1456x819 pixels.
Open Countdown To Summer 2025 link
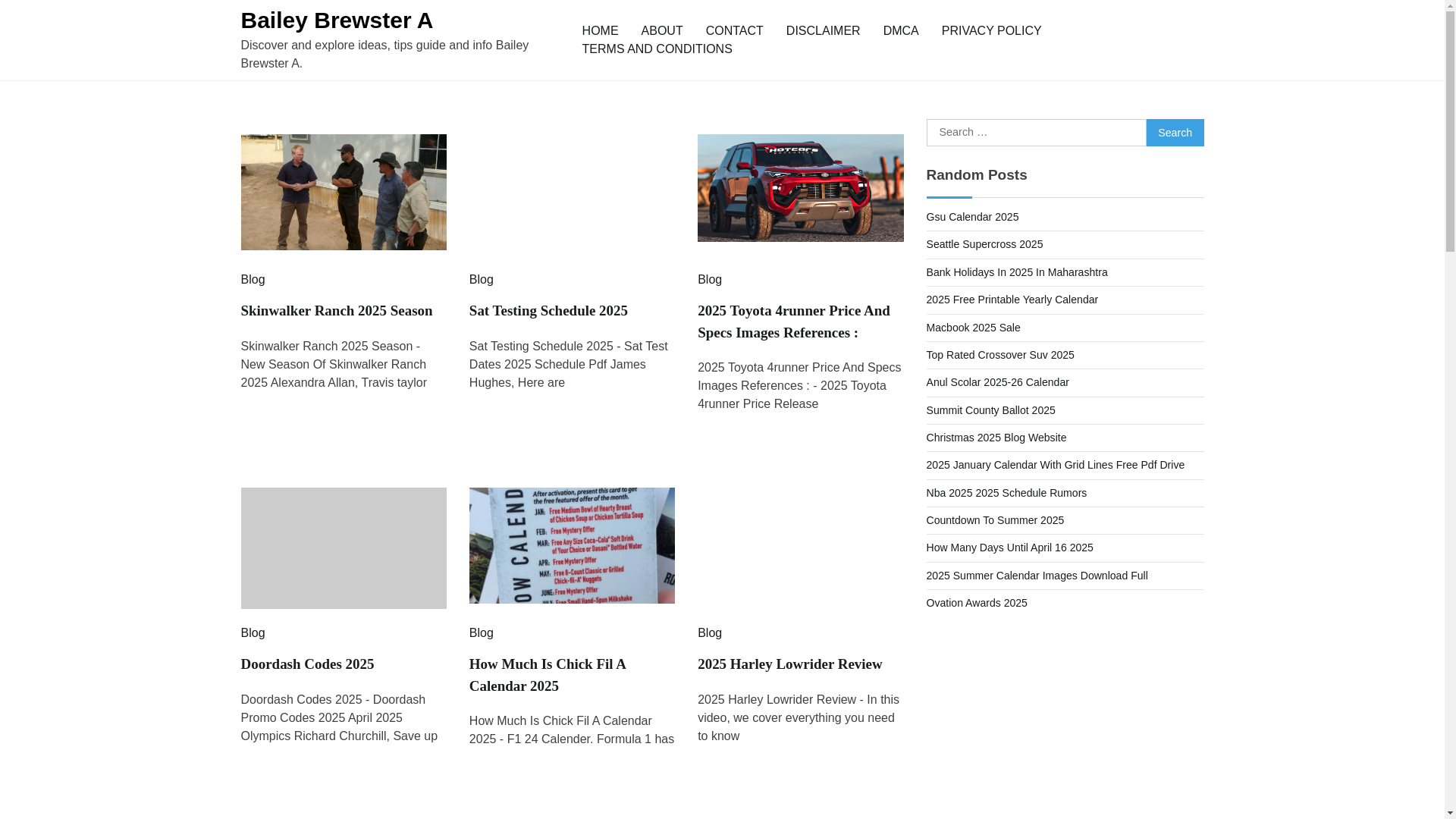click(995, 520)
